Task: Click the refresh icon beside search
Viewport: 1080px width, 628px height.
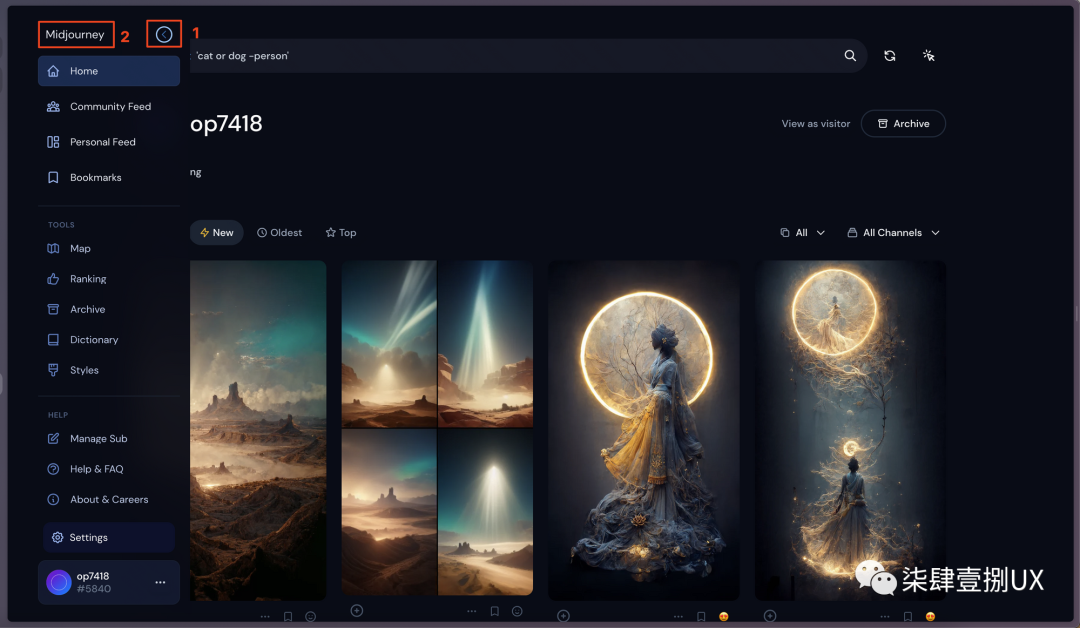Action: 890,56
